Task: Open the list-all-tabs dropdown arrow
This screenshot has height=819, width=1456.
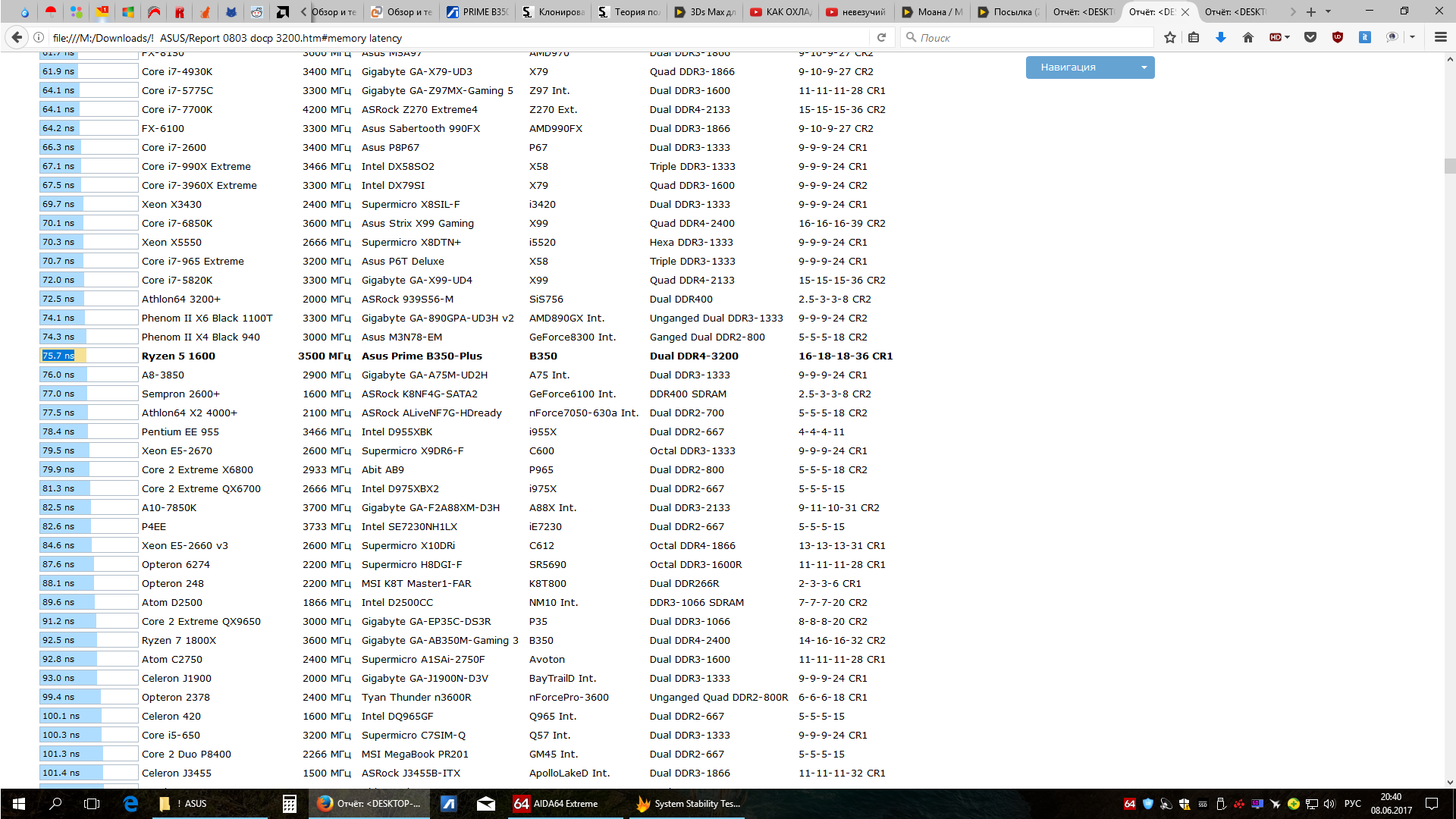Action: 1328,11
